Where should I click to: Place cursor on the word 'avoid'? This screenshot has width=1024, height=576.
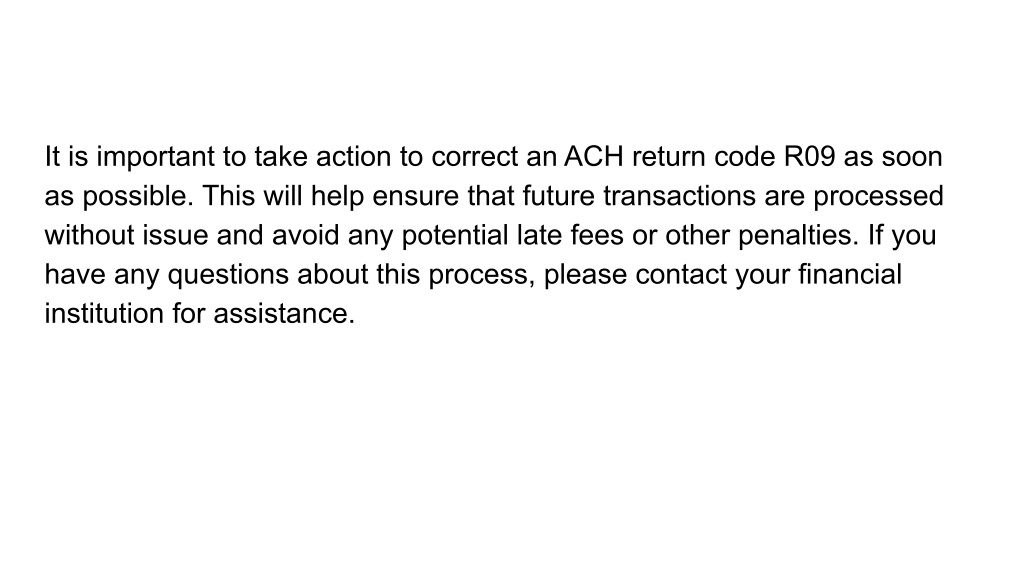pyautogui.click(x=306, y=235)
